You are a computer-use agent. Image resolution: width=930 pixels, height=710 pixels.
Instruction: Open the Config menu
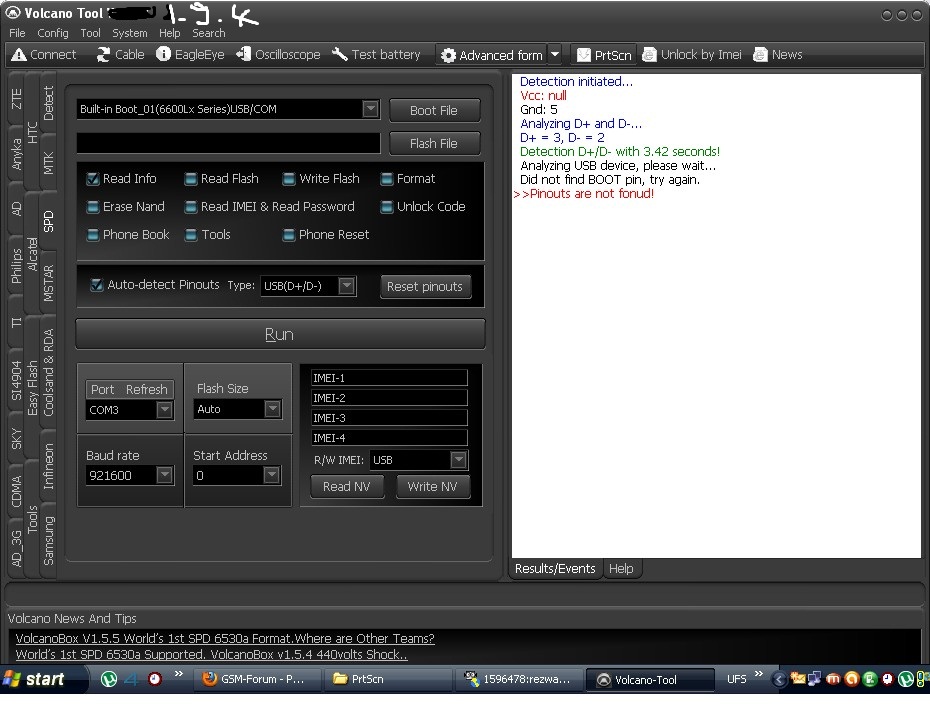click(x=53, y=33)
